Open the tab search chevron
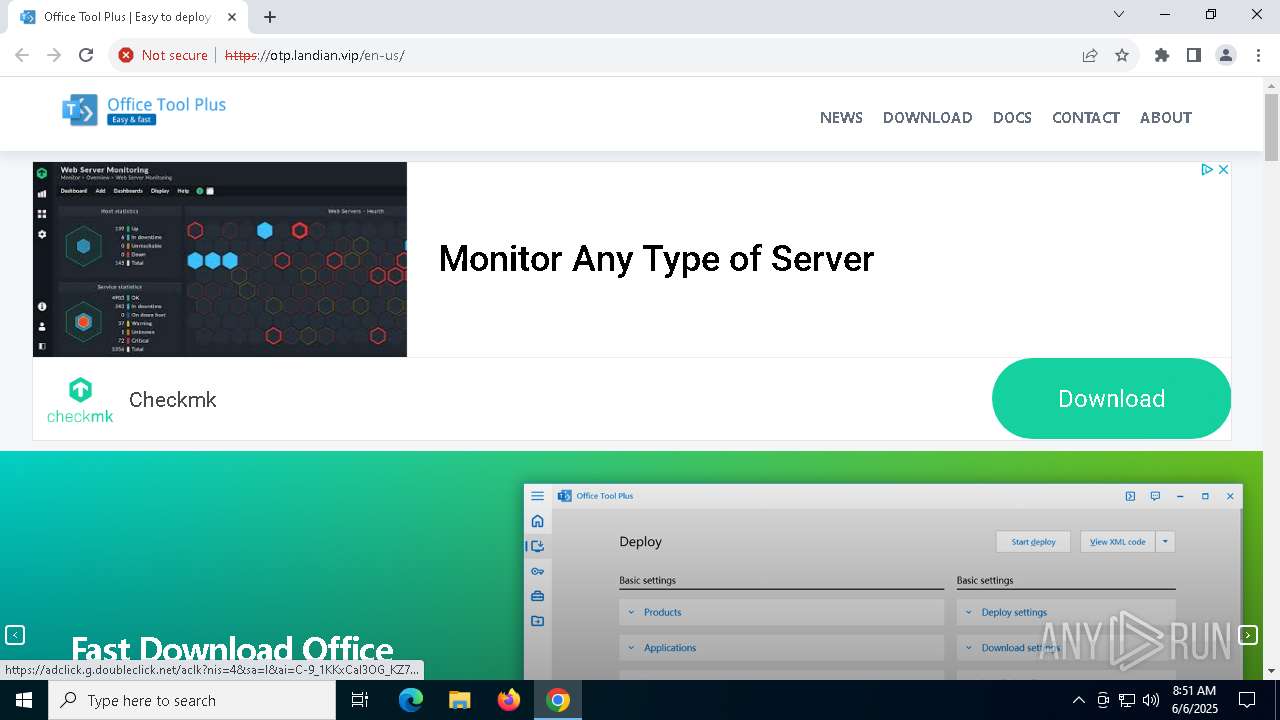The width and height of the screenshot is (1280, 720). tap(1119, 14)
